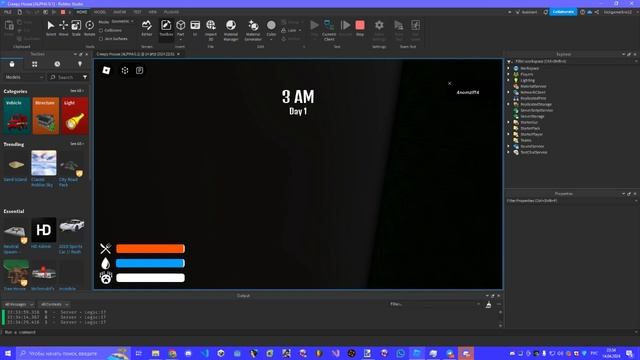Expand the Players node in Explorer
Viewport: 640px width, 360px height.
pos(509,74)
